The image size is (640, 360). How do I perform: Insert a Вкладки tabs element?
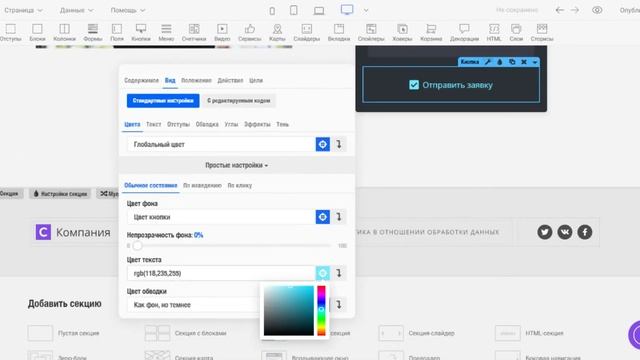339,32
